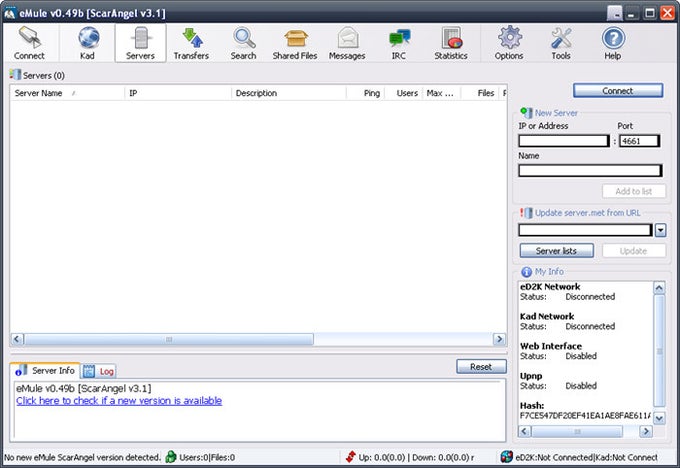
Task: Click My Info scroll down arrow
Action: [659, 418]
